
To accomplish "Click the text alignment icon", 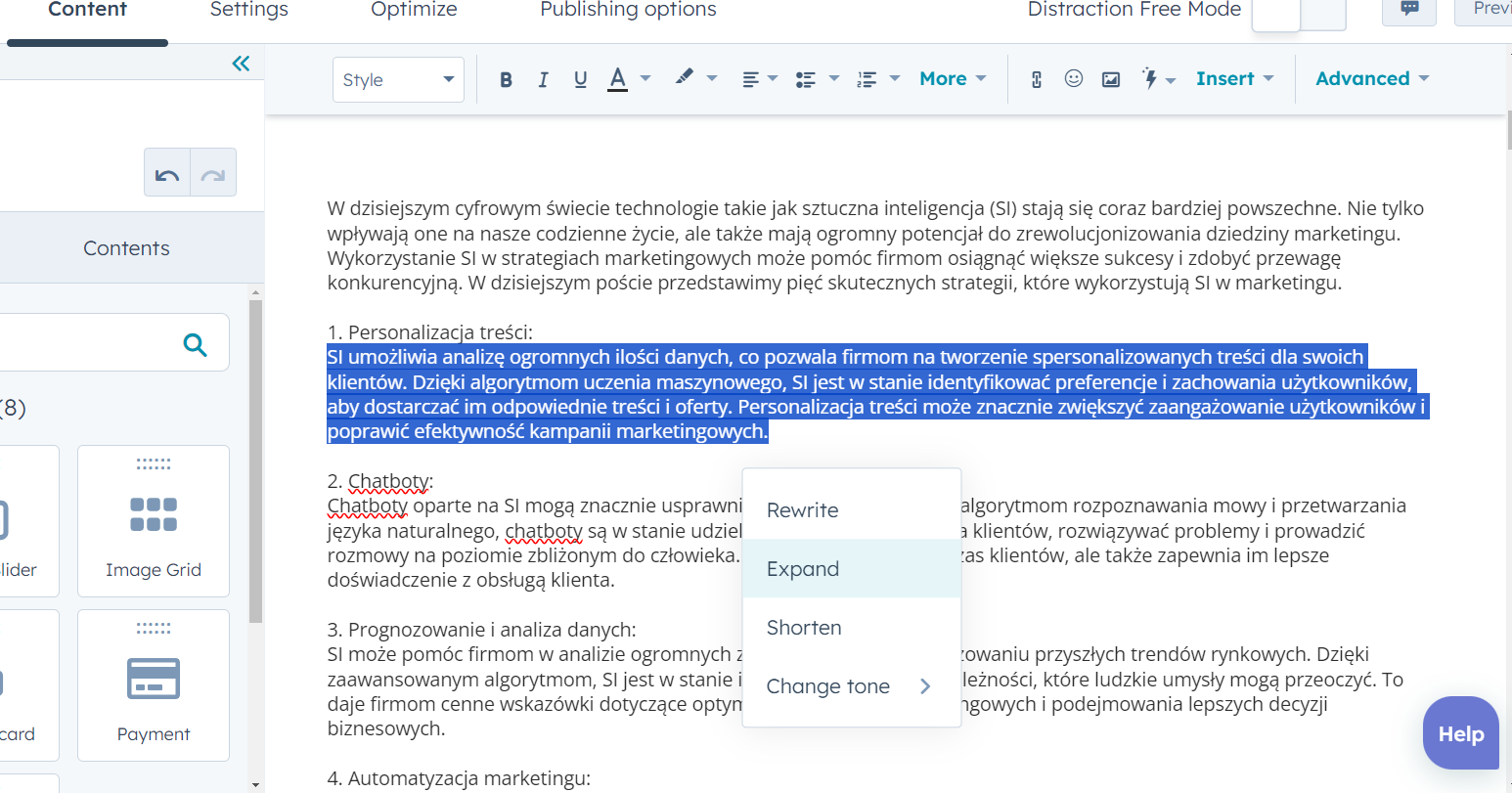I will [750, 79].
